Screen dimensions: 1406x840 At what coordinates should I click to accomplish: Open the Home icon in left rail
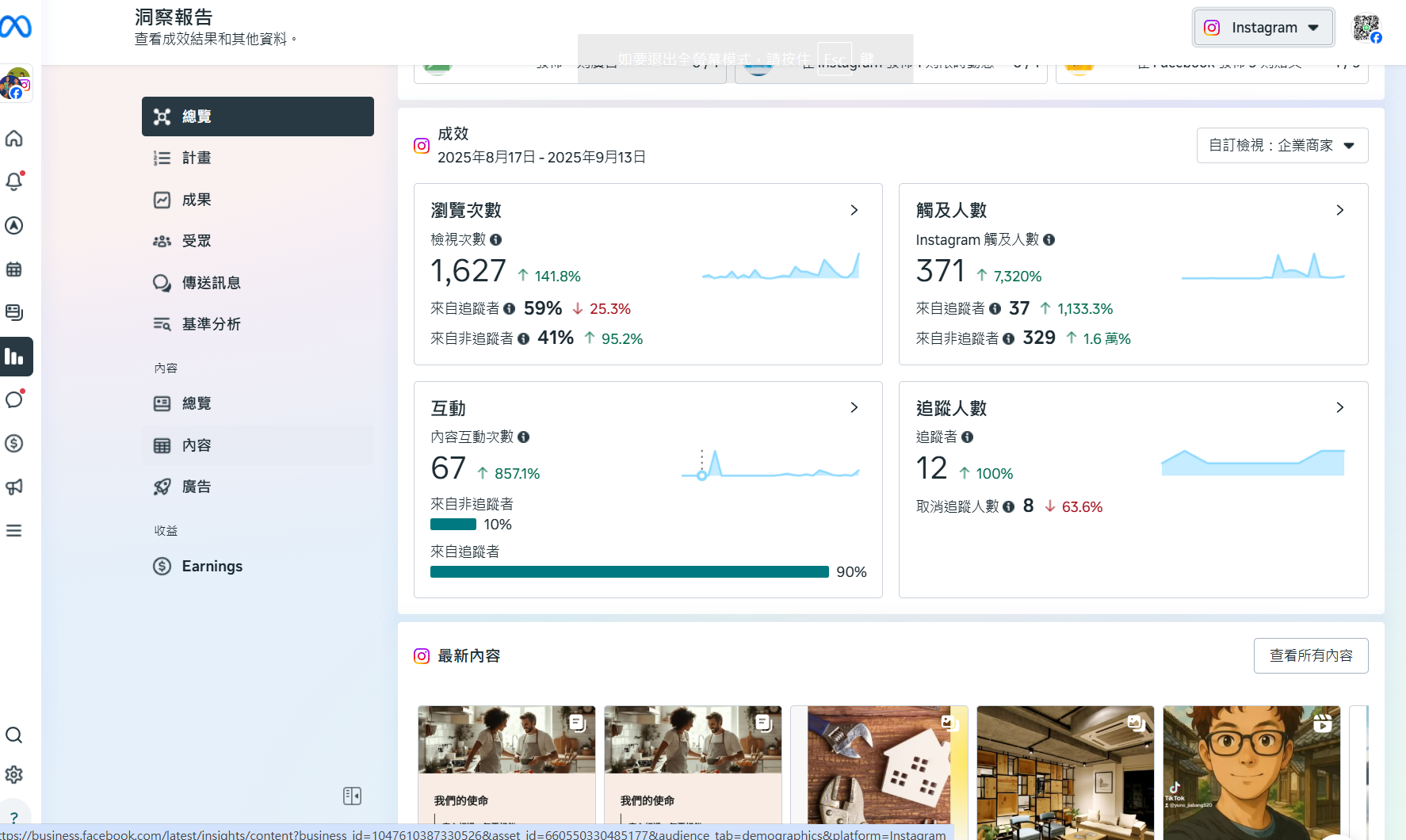pos(14,139)
